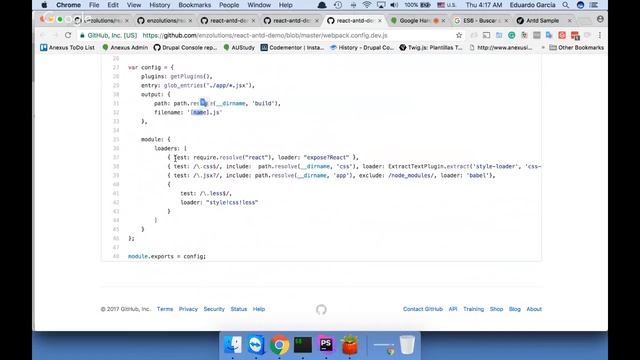Open PhpStorm from the Dock
The image size is (640, 360).
click(326, 345)
